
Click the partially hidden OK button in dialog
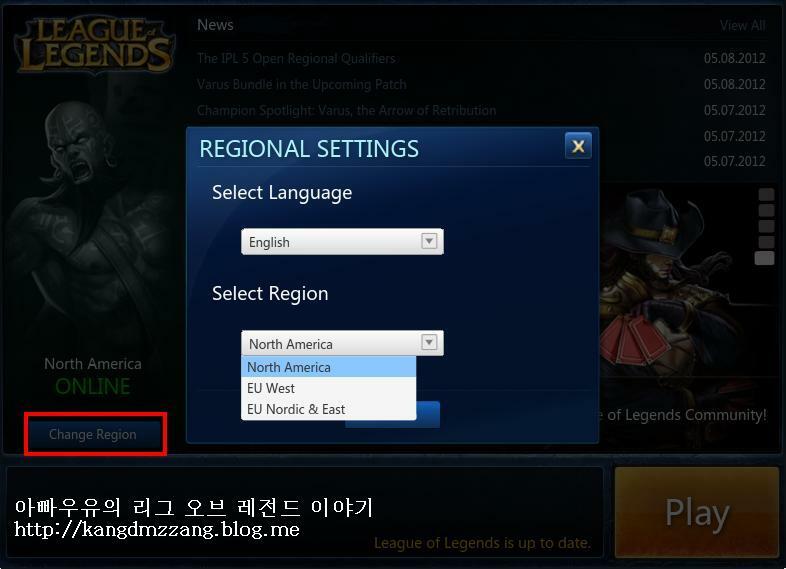pyautogui.click(x=428, y=415)
